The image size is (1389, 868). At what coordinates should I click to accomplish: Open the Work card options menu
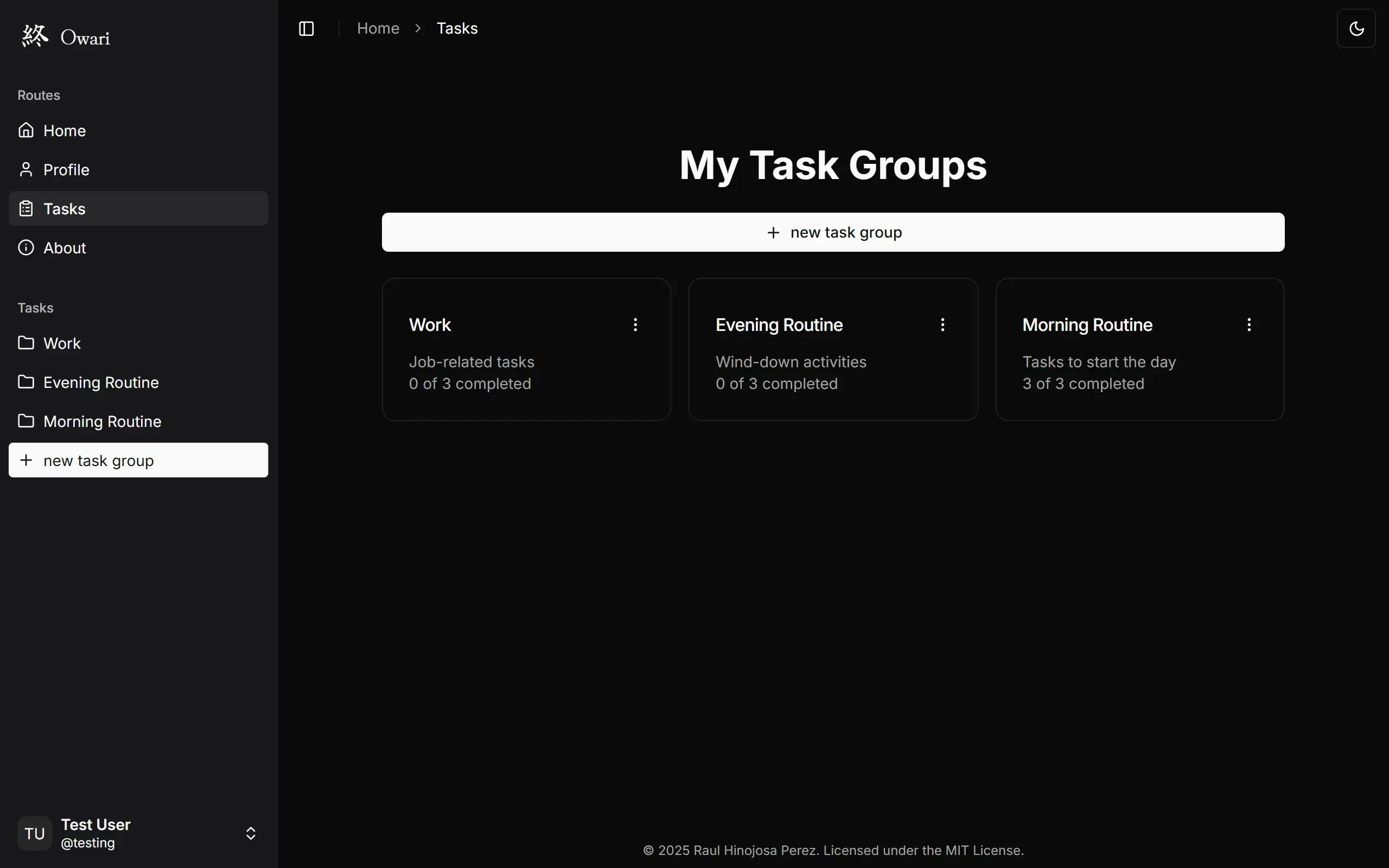pos(635,324)
